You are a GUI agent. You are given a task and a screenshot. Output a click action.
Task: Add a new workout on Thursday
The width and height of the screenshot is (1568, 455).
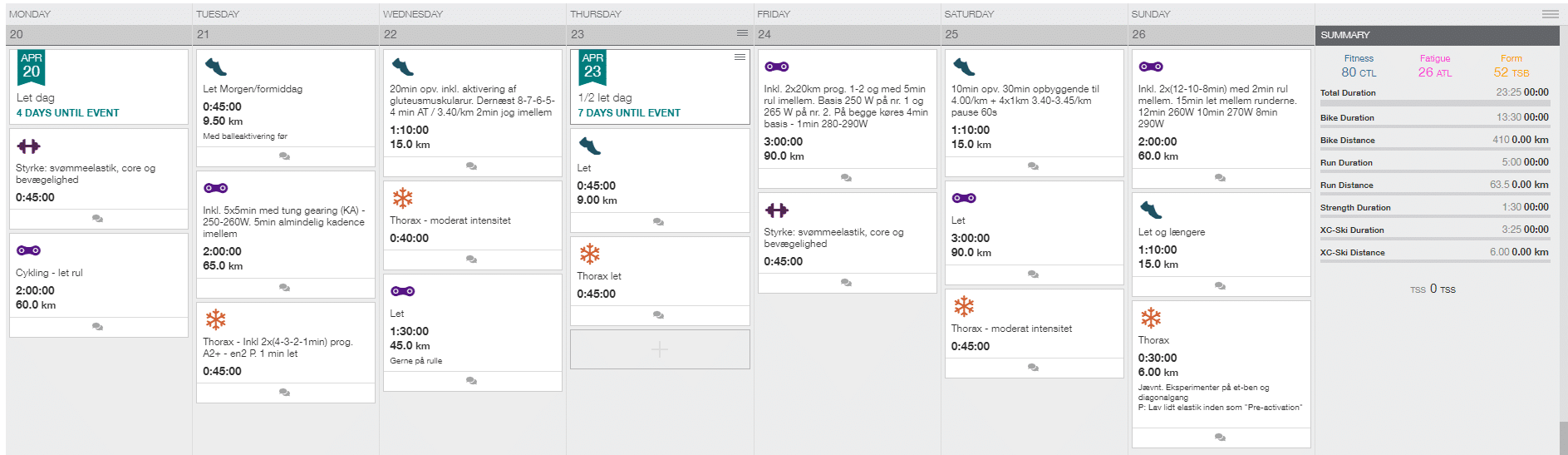click(660, 349)
